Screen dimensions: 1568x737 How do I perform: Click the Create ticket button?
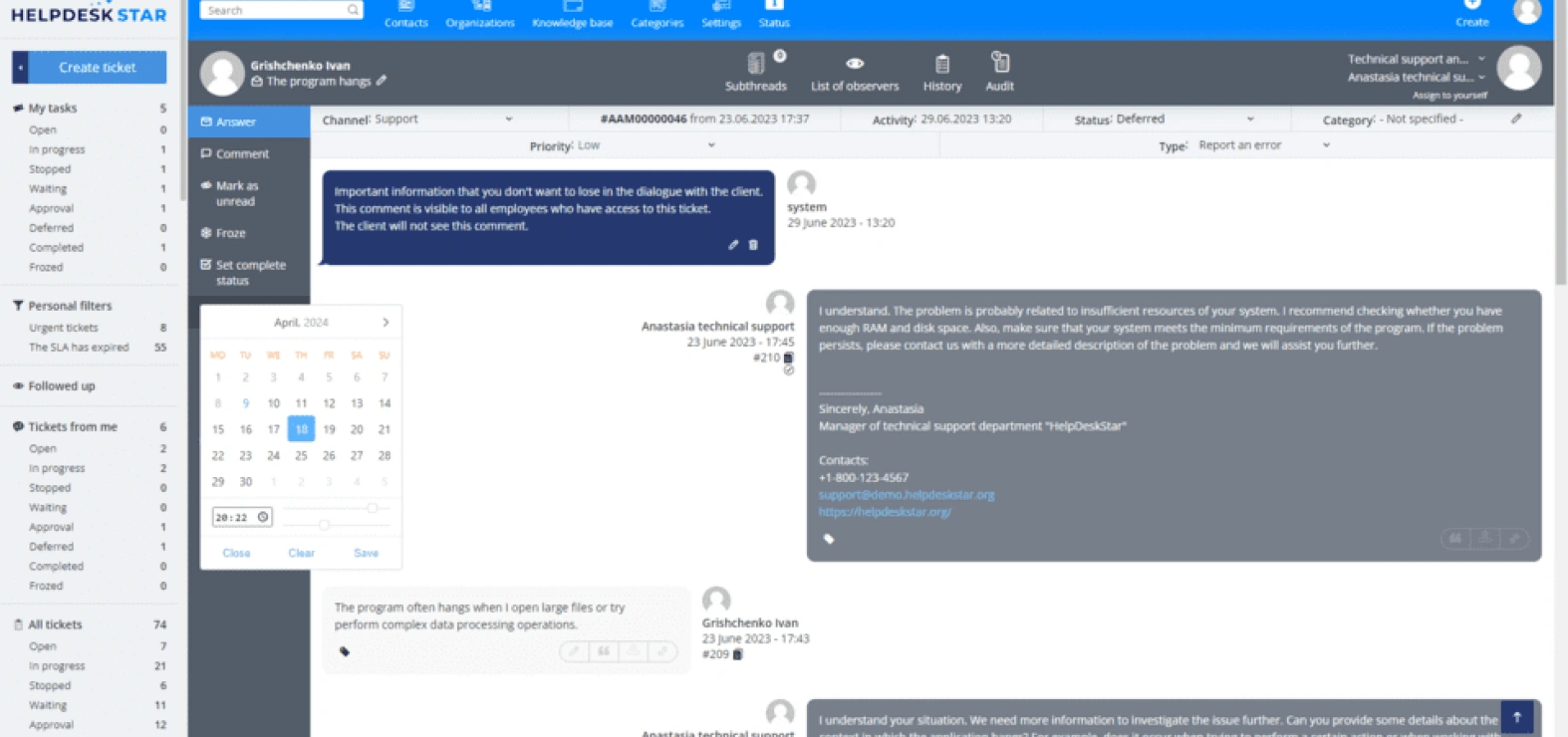[x=98, y=67]
